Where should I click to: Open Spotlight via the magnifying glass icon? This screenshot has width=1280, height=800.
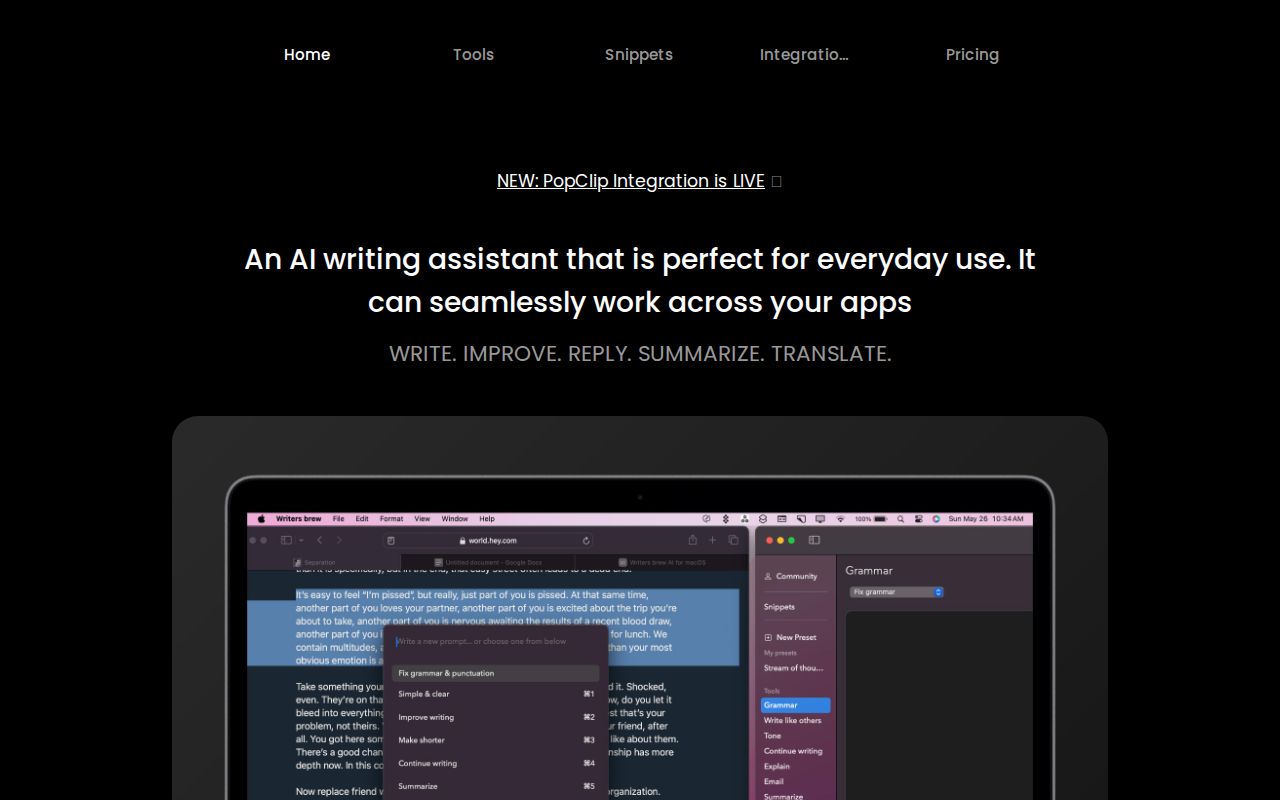click(901, 519)
